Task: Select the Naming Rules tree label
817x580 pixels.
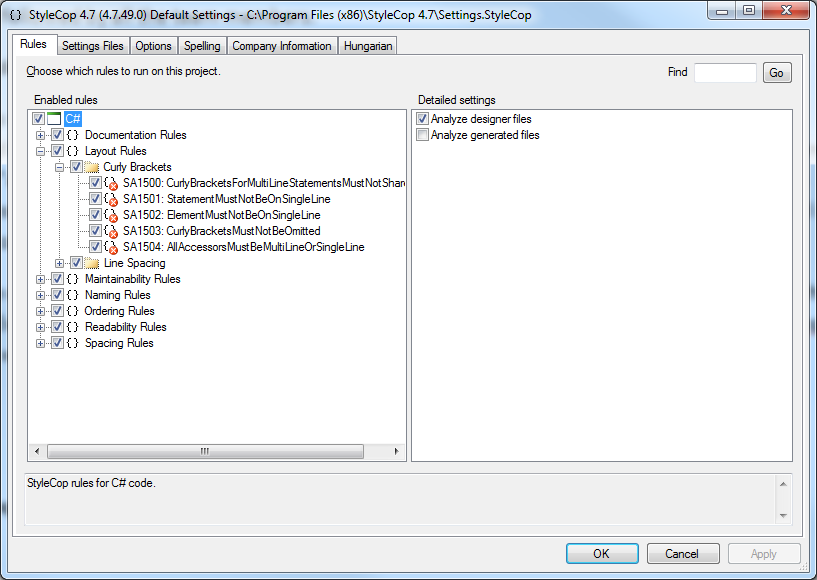Action: click(118, 295)
